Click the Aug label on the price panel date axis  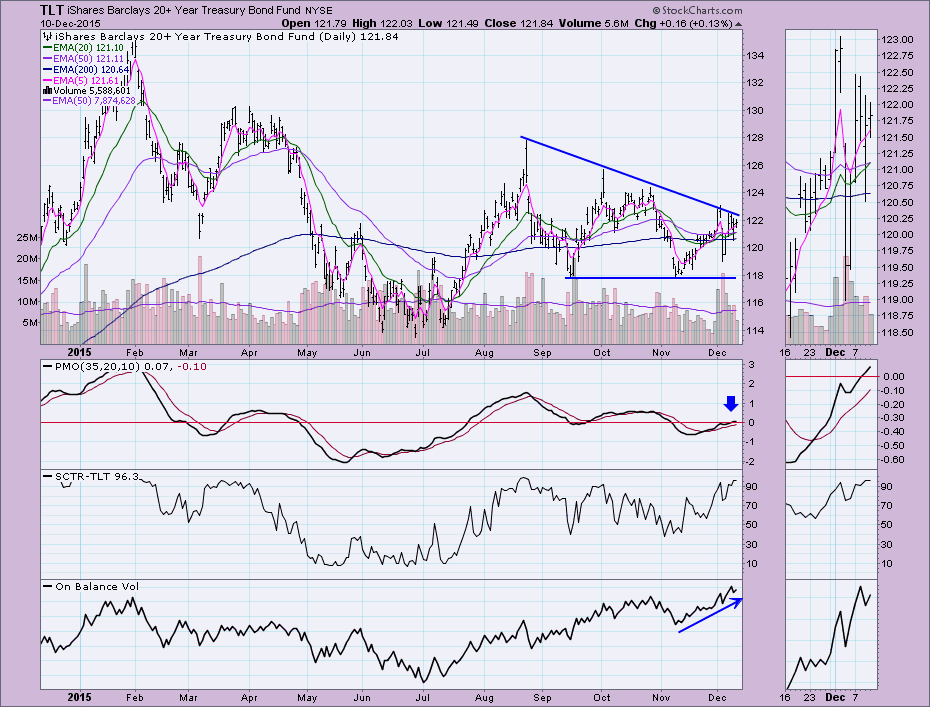(485, 352)
